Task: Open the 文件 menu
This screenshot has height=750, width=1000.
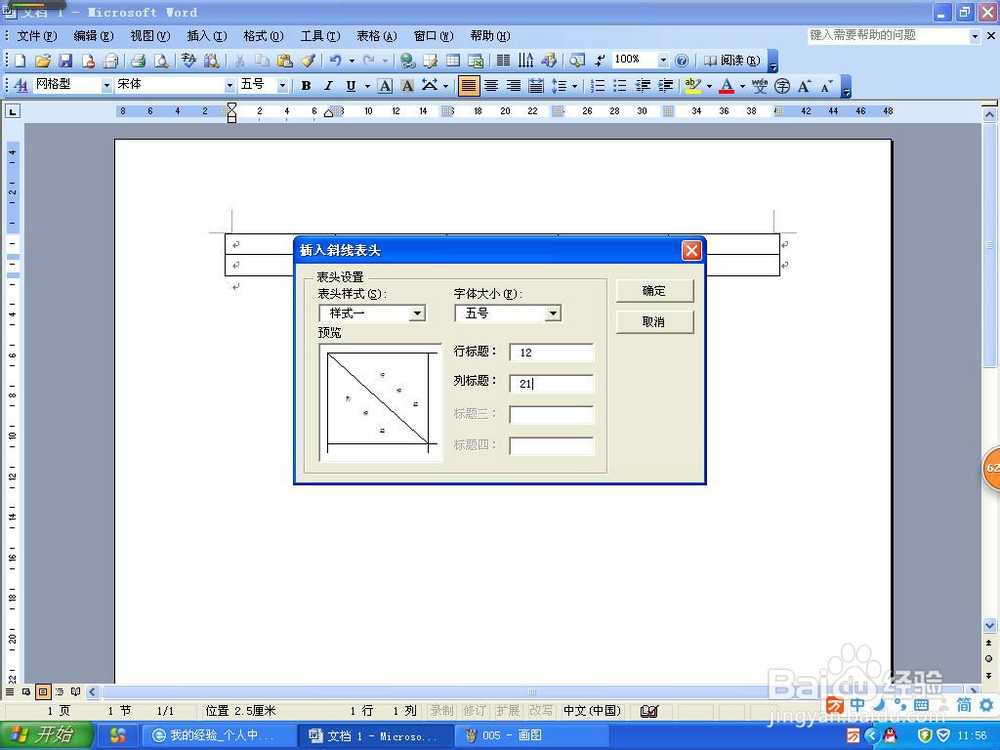Action: [x=36, y=36]
